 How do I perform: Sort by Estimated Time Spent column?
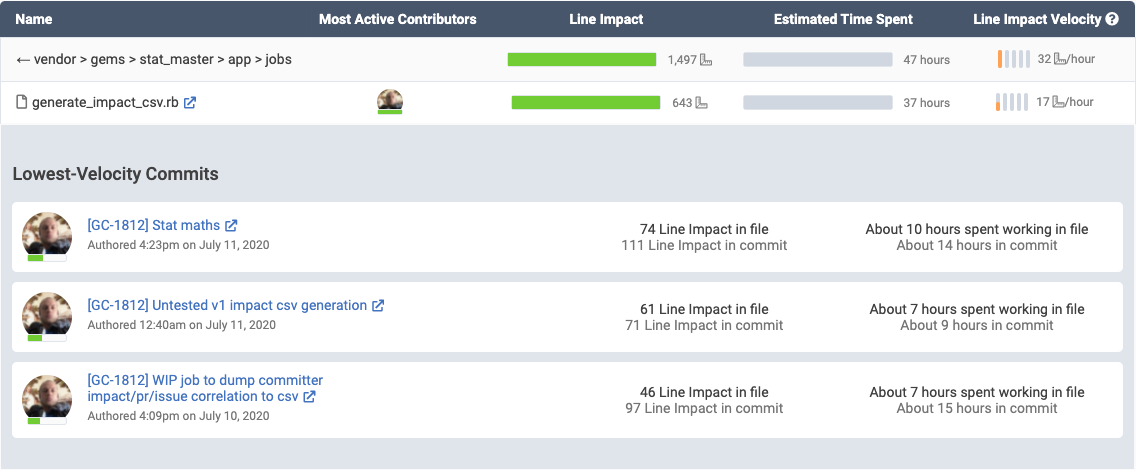[843, 19]
